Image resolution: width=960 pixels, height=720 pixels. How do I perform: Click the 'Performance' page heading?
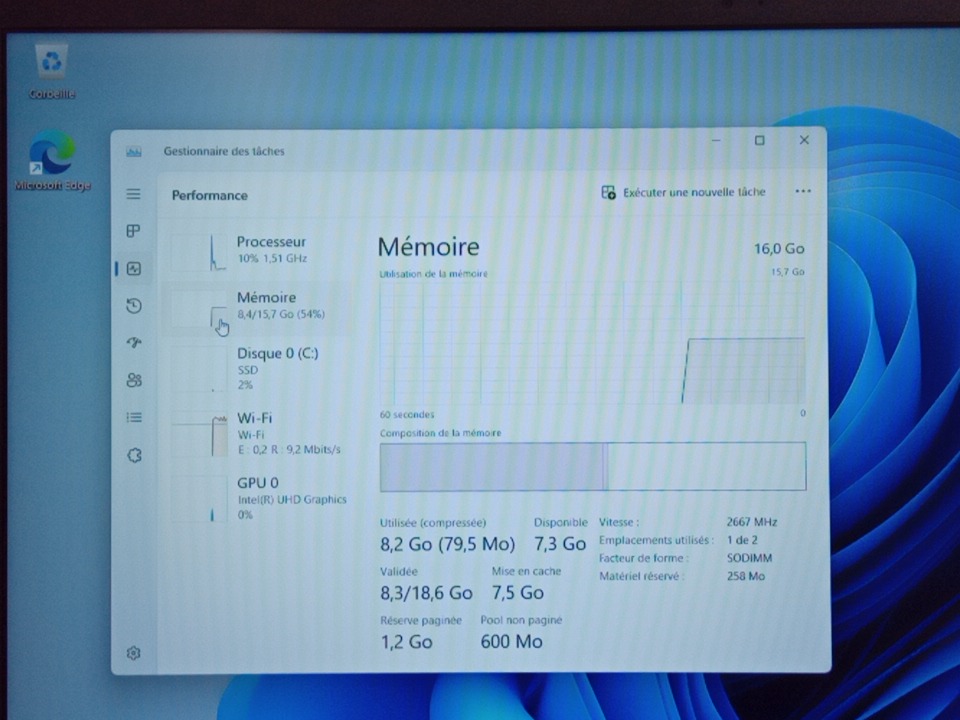point(209,195)
